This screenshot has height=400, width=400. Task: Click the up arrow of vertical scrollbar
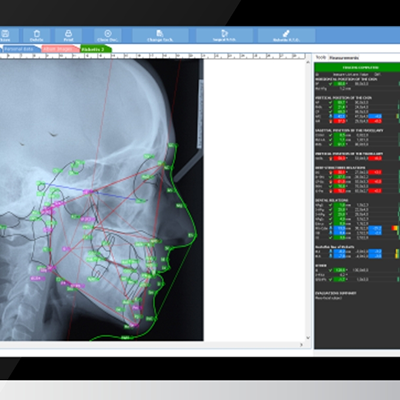[x=308, y=62]
